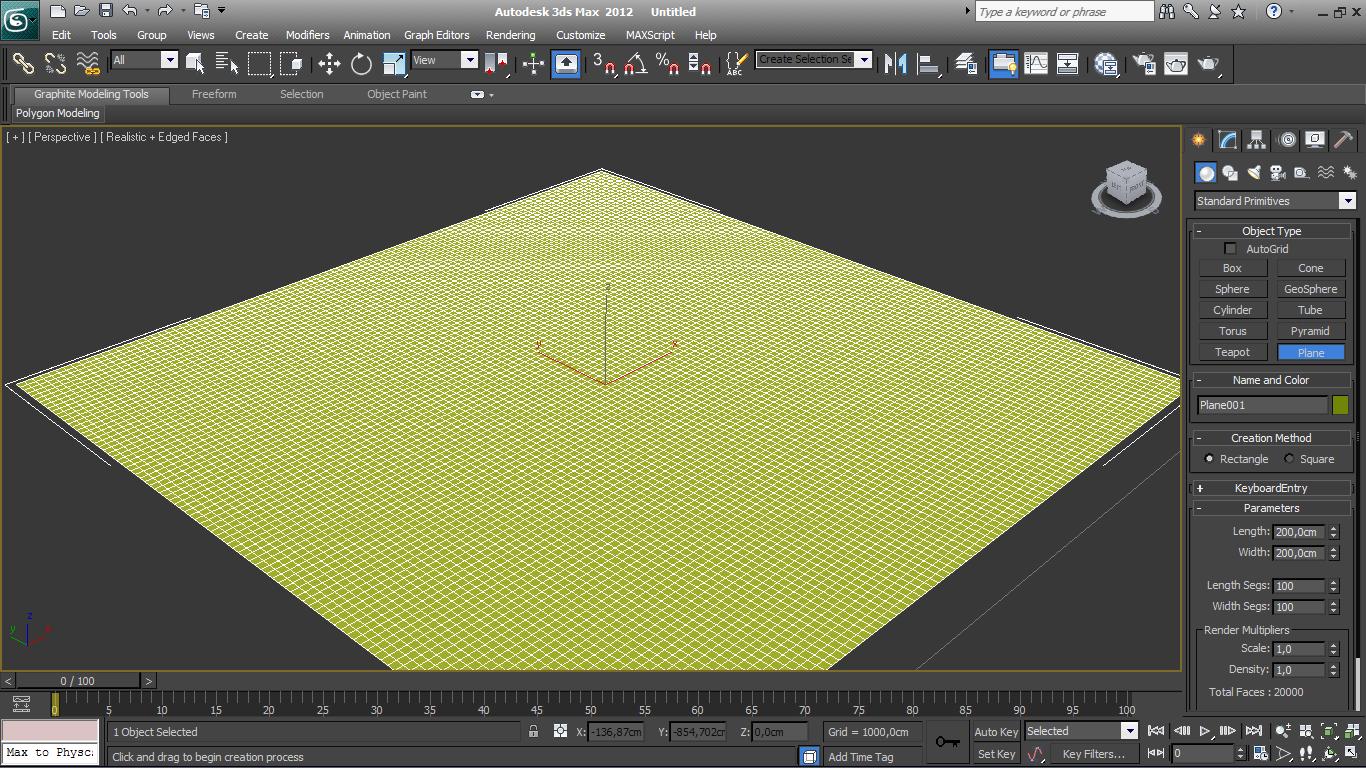
Task: Open Schematic View from toolbar
Action: point(1067,64)
